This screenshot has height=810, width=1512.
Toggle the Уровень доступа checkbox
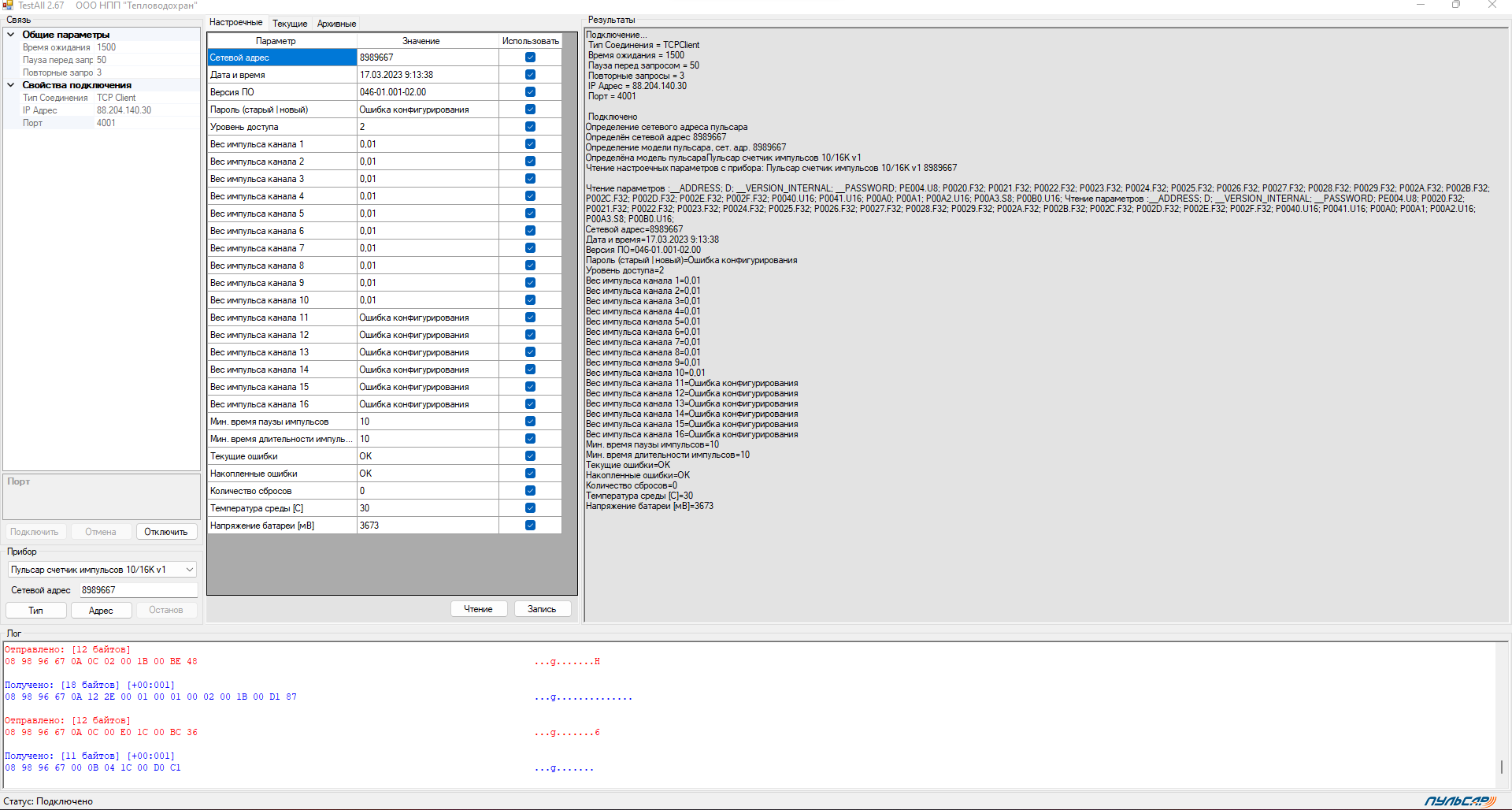tap(530, 127)
